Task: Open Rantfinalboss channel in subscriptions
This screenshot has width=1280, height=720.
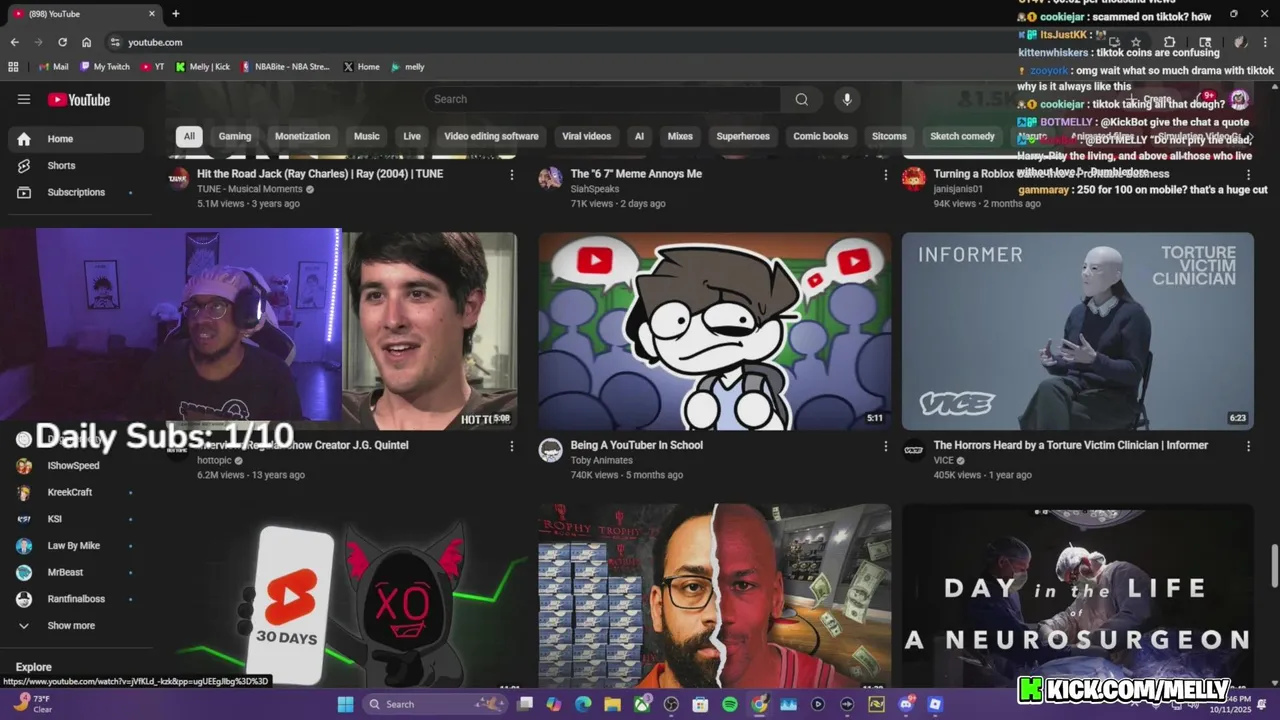Action: click(76, 599)
